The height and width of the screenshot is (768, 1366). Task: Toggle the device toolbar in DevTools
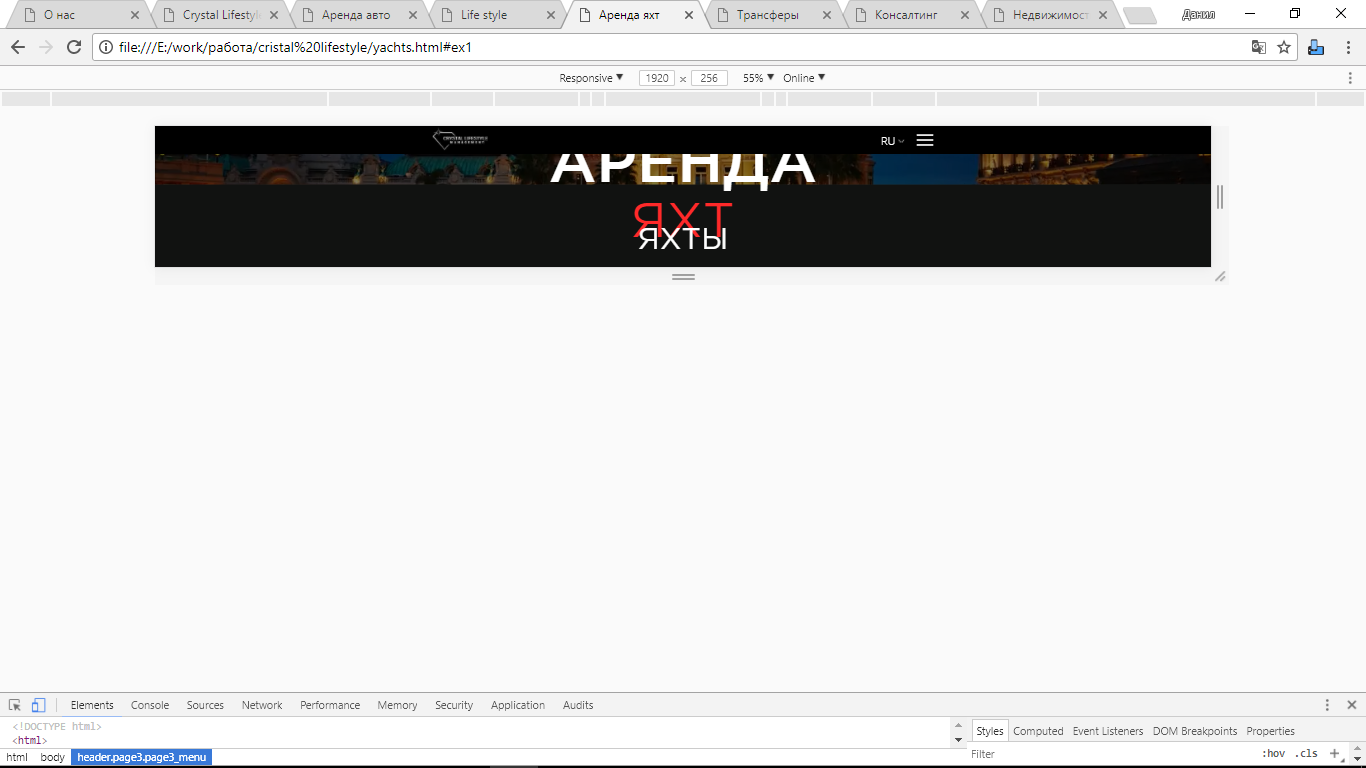pos(38,705)
